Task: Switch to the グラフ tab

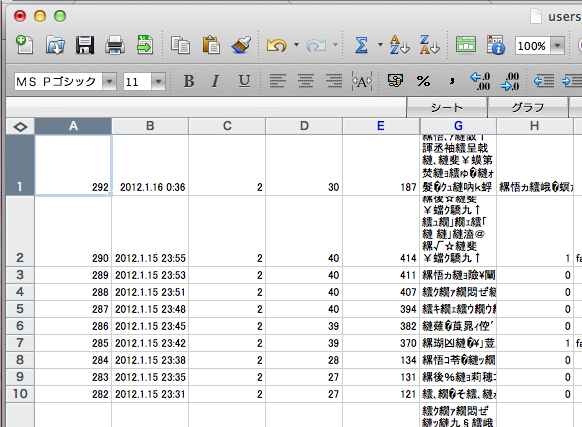Action: pos(528,108)
